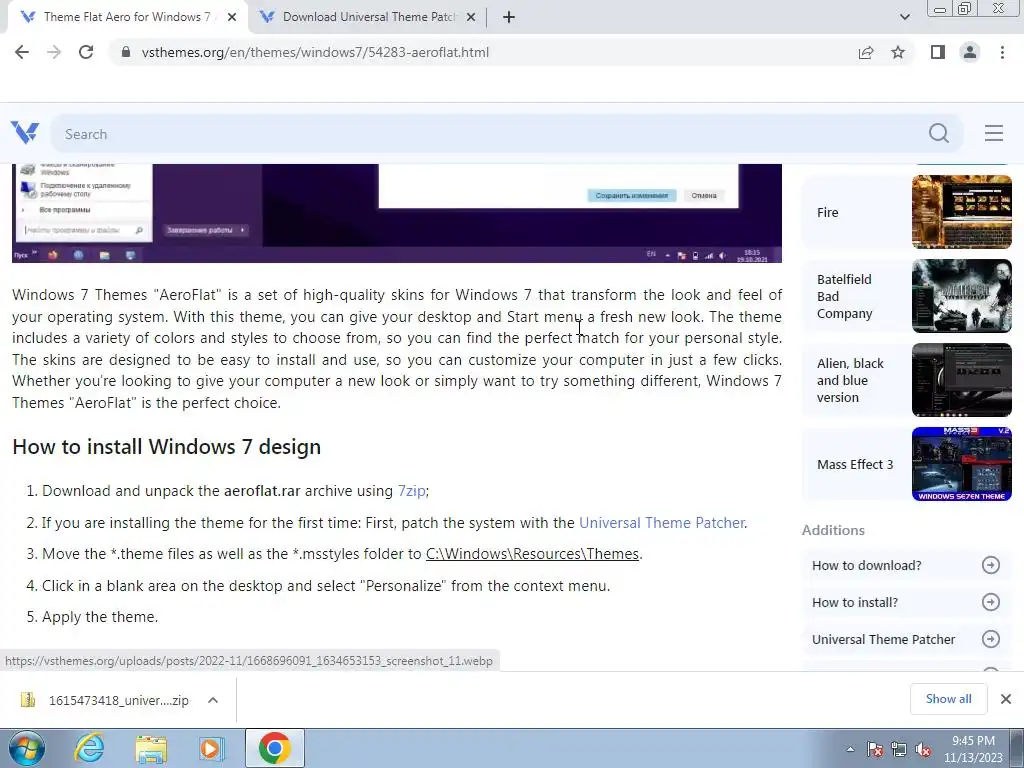
Task: Open the Windows Start menu
Action: point(27,748)
